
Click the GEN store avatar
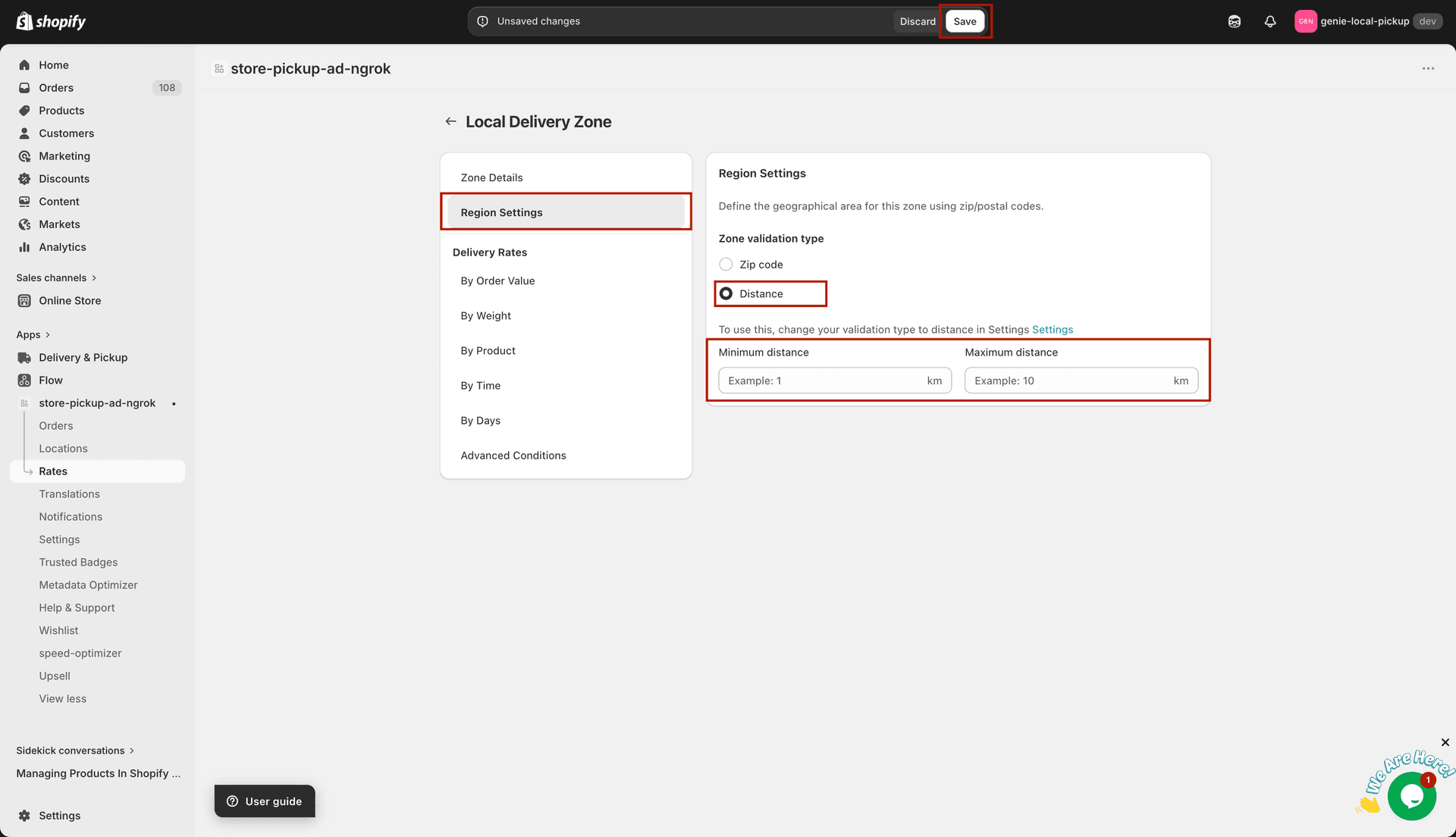tap(1306, 21)
